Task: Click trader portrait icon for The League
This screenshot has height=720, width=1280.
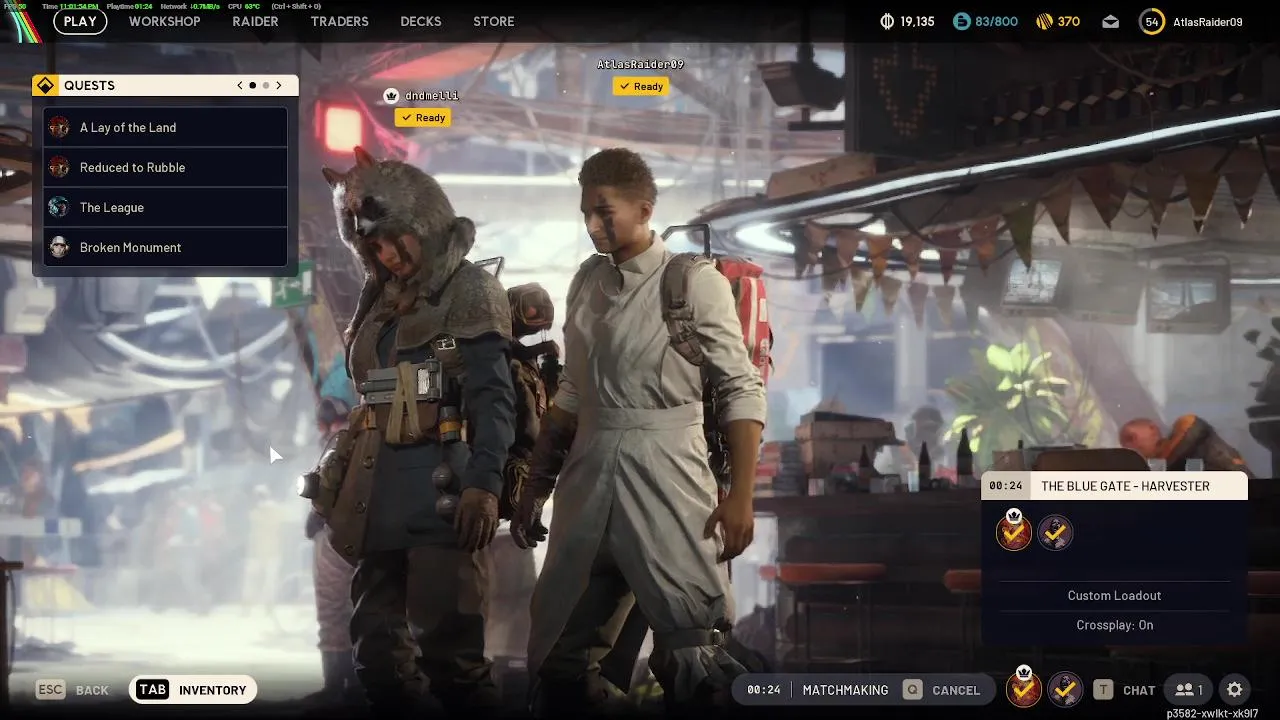Action: [59, 207]
